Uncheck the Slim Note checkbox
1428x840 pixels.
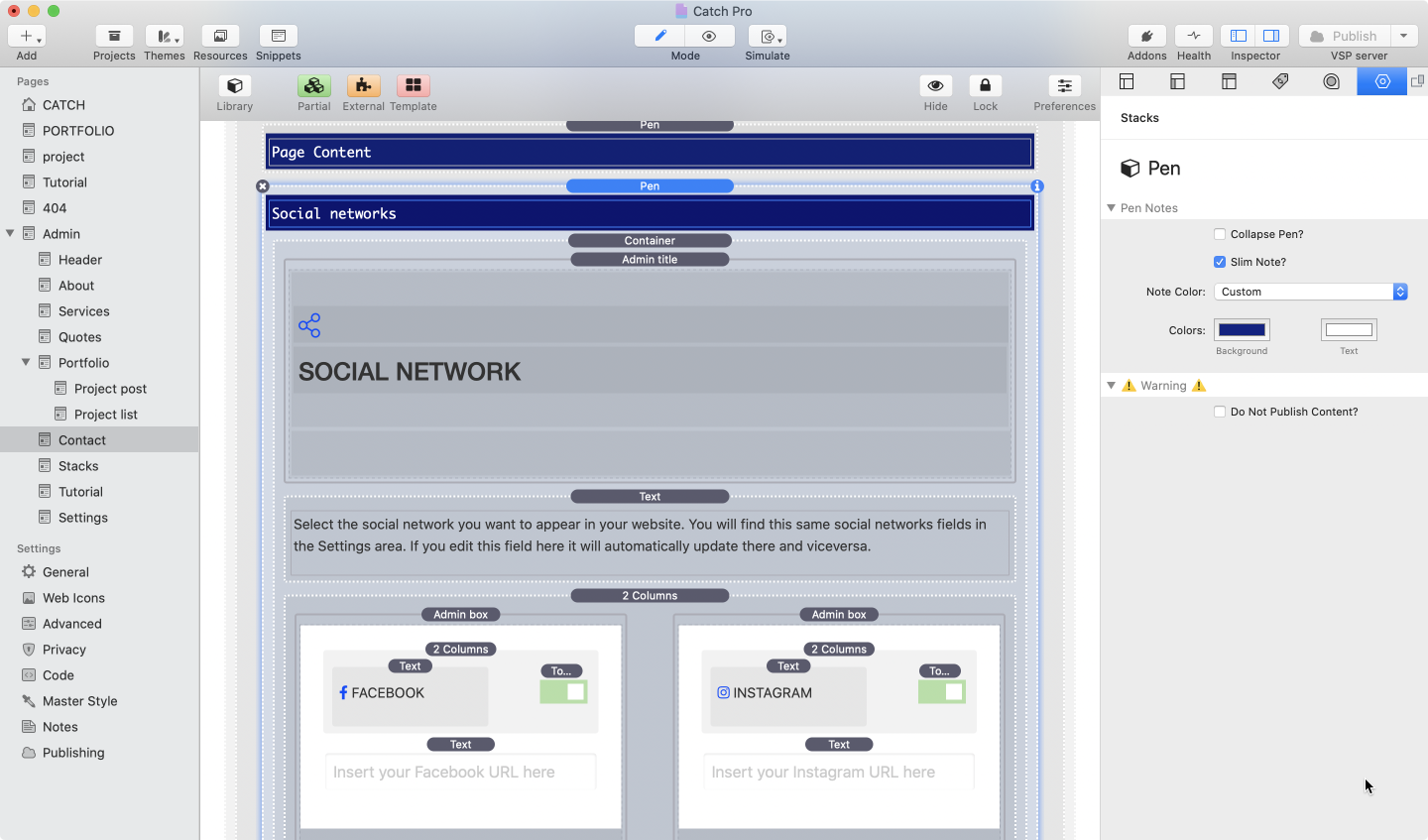click(1220, 262)
